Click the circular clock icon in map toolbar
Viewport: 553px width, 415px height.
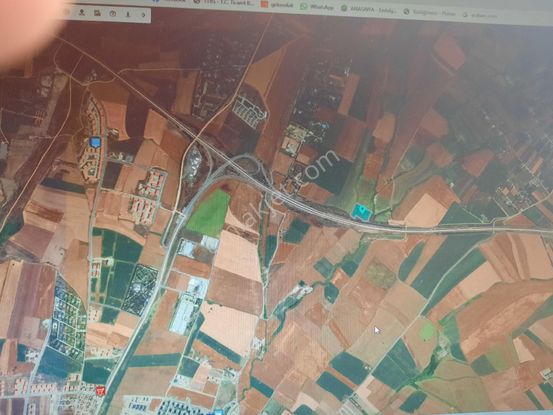click(x=113, y=13)
